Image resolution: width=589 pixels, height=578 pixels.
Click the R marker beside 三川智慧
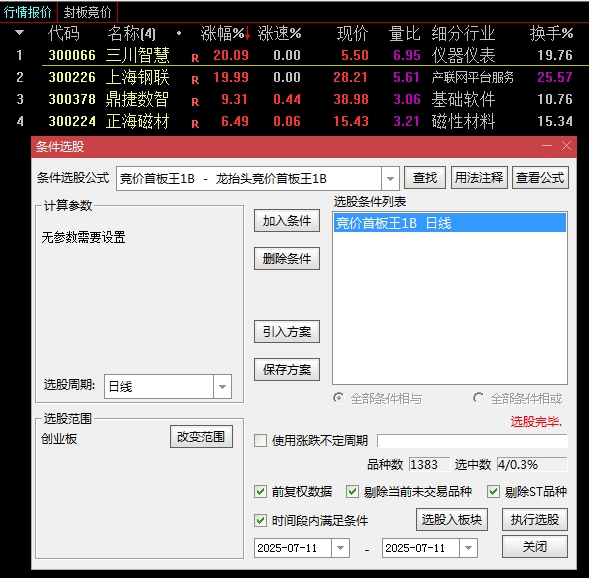click(x=195, y=58)
